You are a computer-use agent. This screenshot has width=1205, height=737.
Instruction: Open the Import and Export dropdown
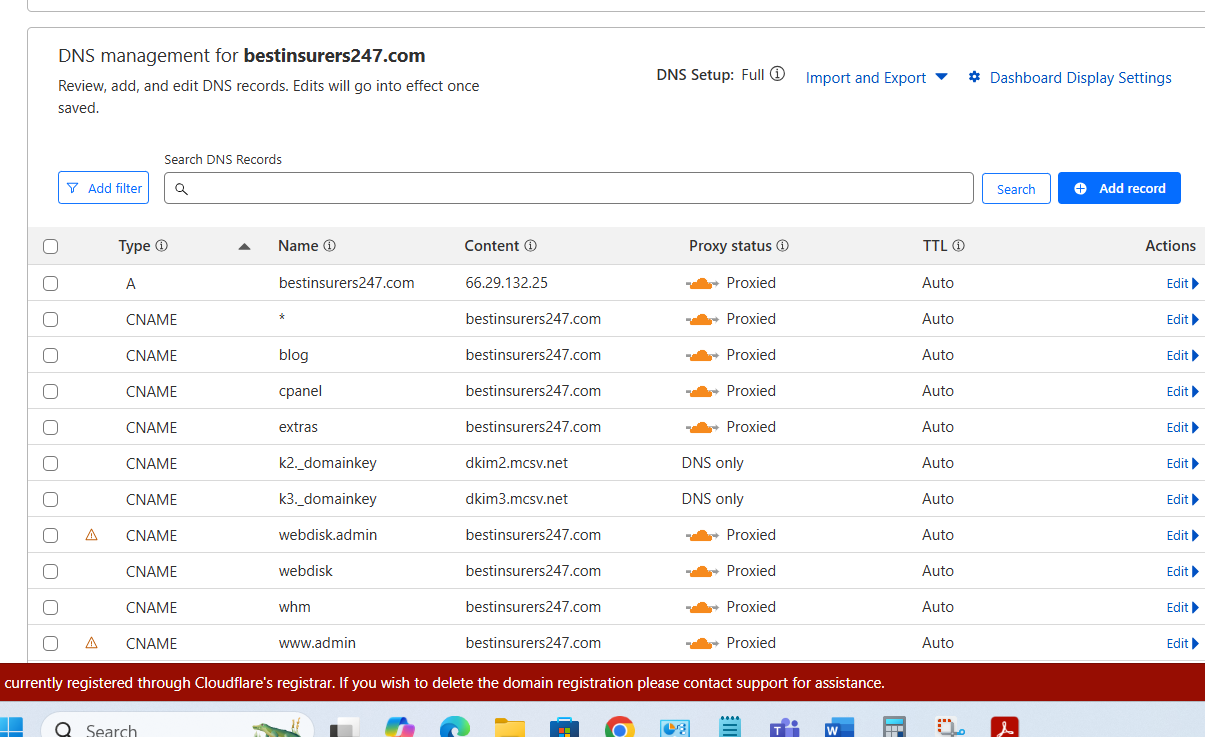coord(876,78)
